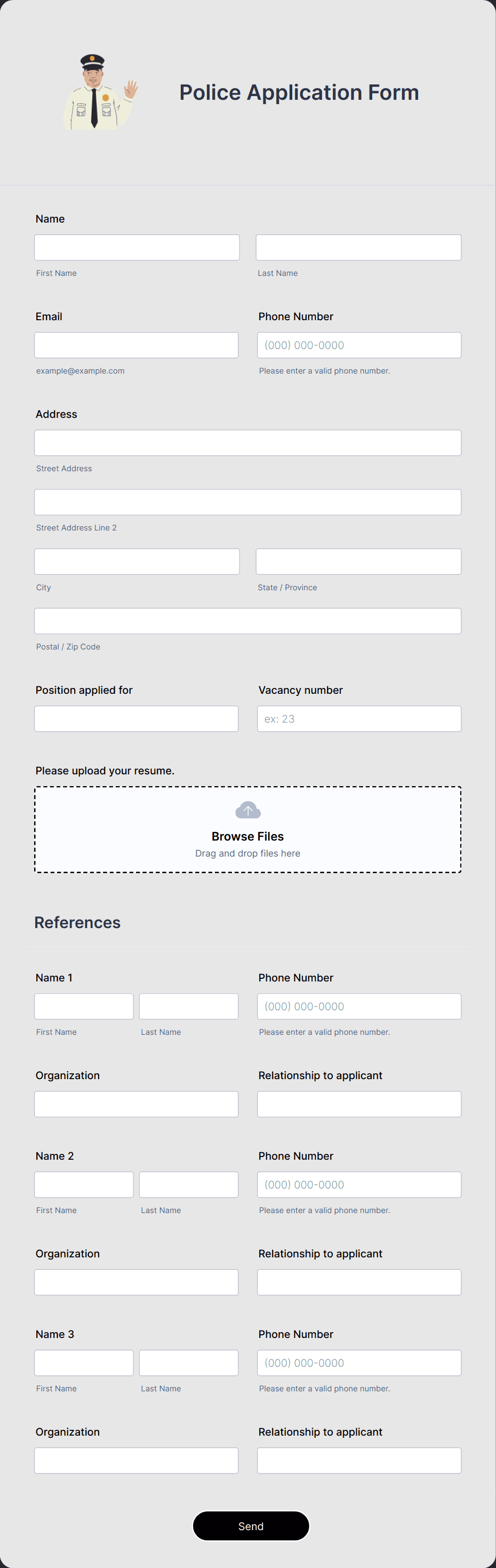The height and width of the screenshot is (1568, 496).
Task: Click the Send button
Action: coord(251,1525)
